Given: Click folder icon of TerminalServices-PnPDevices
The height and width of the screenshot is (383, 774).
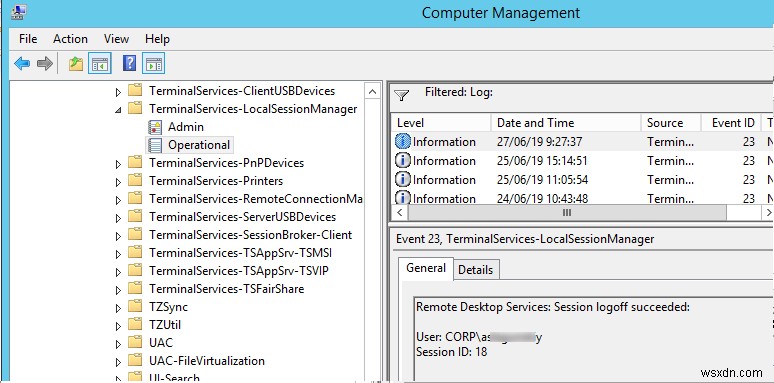Looking at the screenshot, I should point(135,162).
